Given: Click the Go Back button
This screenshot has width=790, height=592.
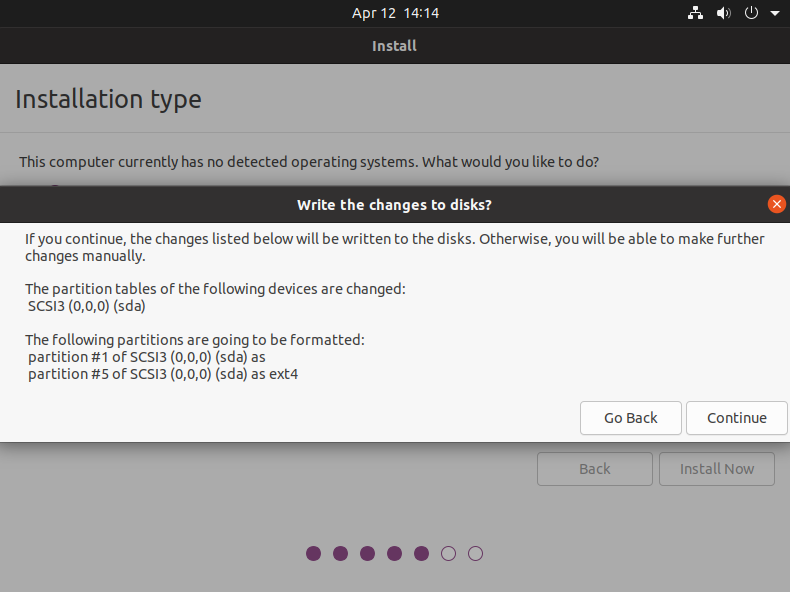Looking at the screenshot, I should point(631,418).
